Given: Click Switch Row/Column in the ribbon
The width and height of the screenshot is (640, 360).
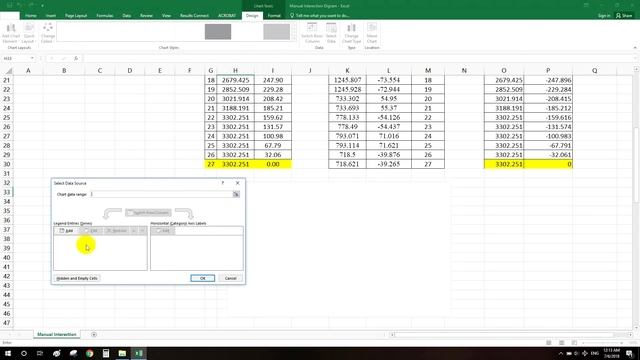Looking at the screenshot, I should (x=312, y=33).
